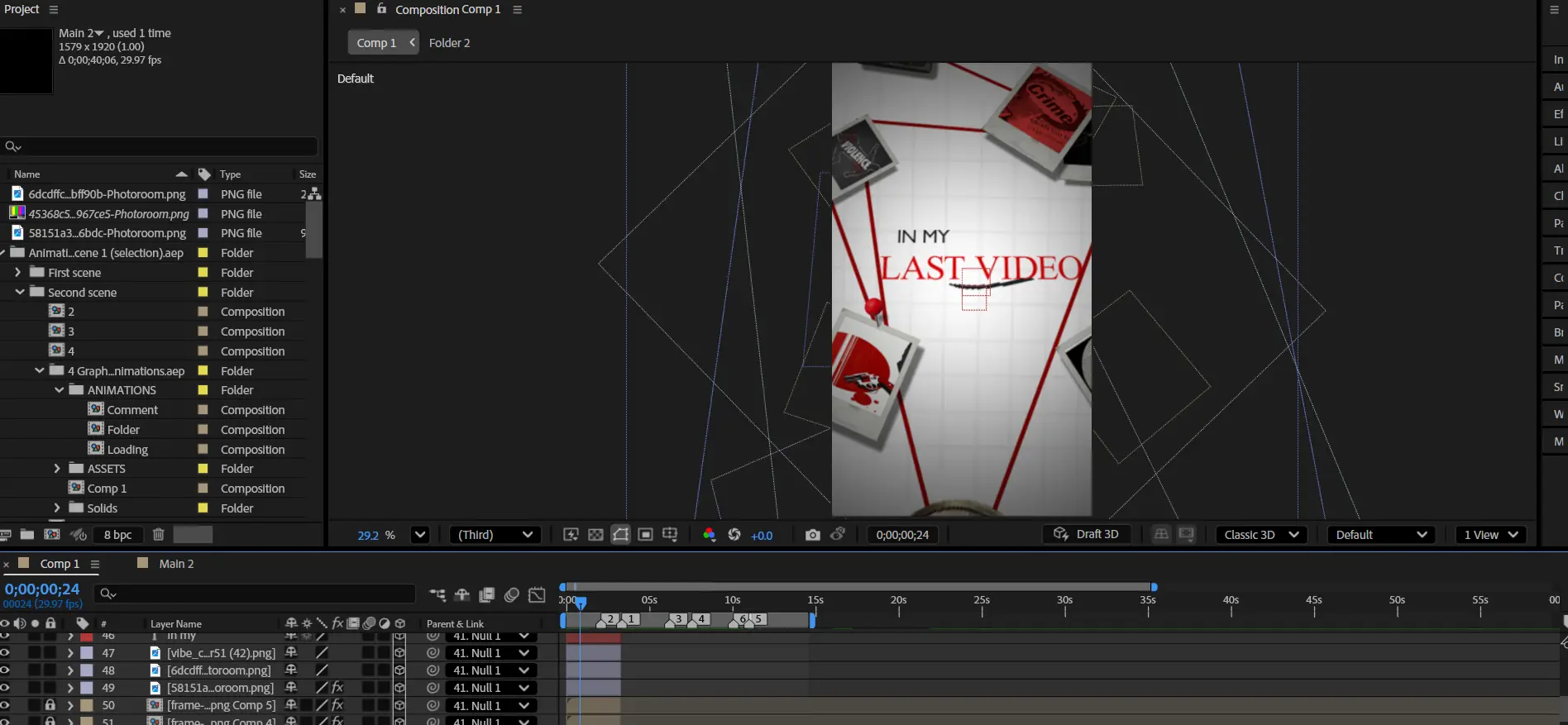Create a new composition from project panel

pyautogui.click(x=52, y=535)
